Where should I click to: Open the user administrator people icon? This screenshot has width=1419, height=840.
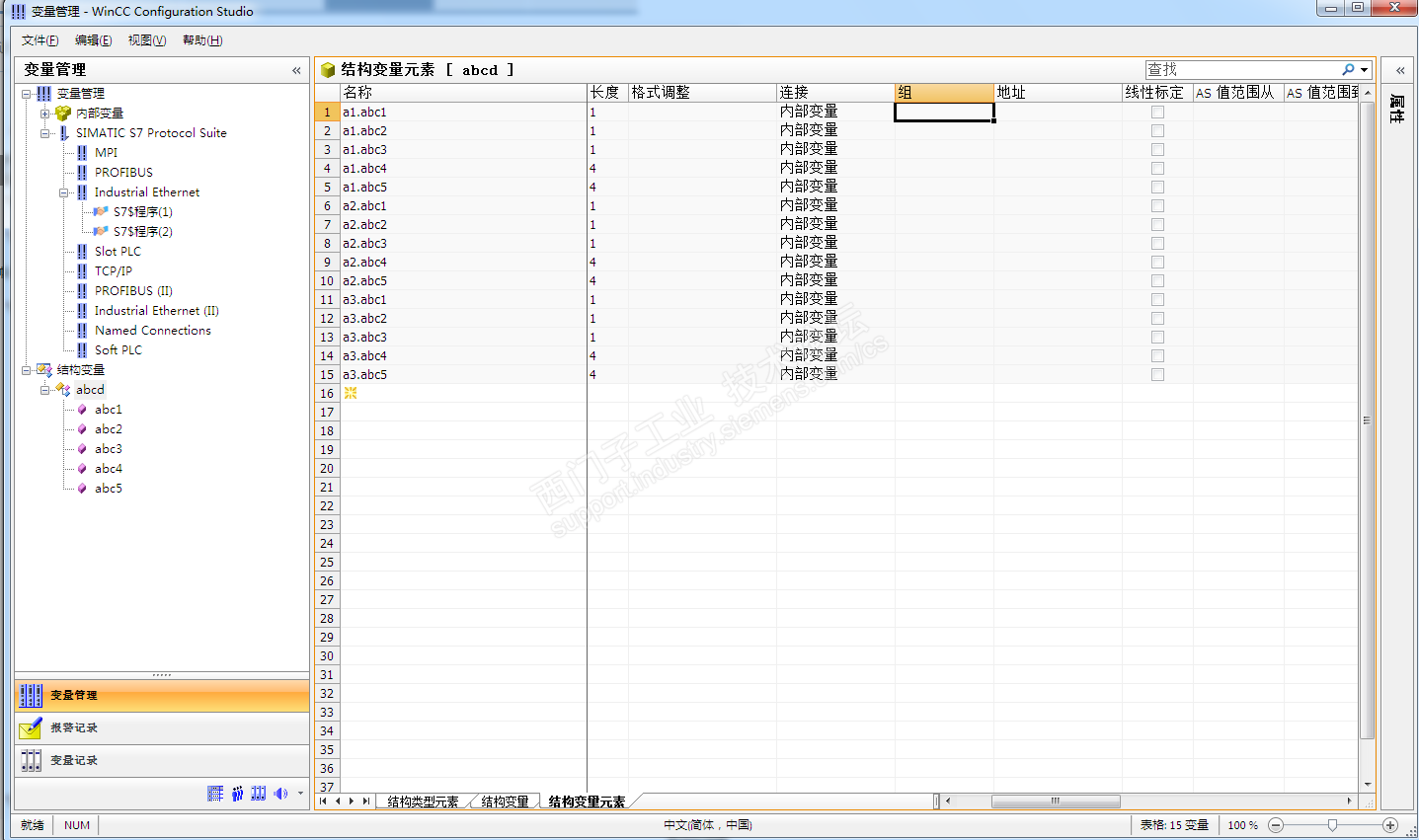click(238, 794)
